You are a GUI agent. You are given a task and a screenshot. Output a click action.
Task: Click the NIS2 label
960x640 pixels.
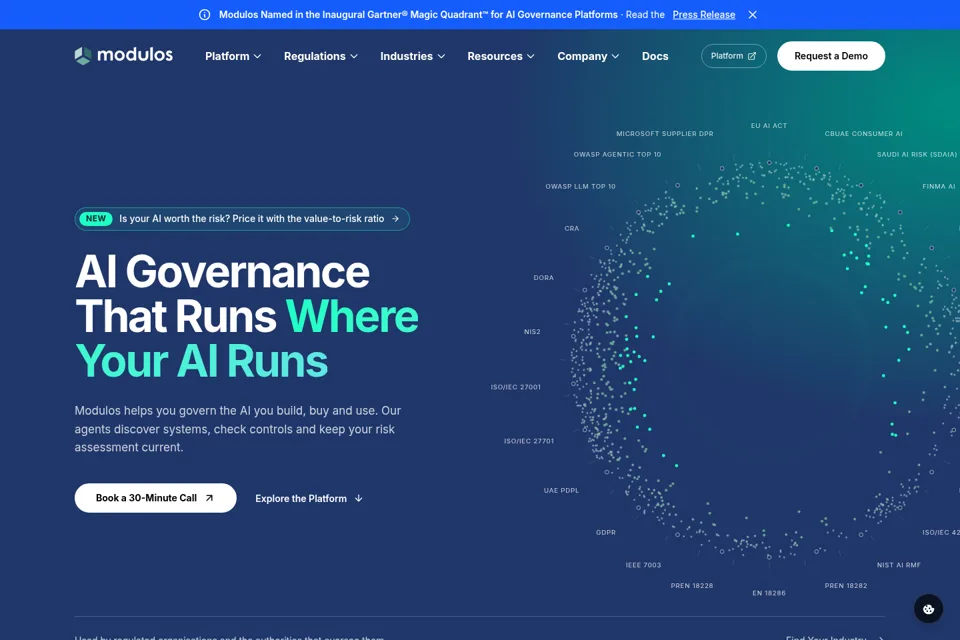click(x=532, y=331)
